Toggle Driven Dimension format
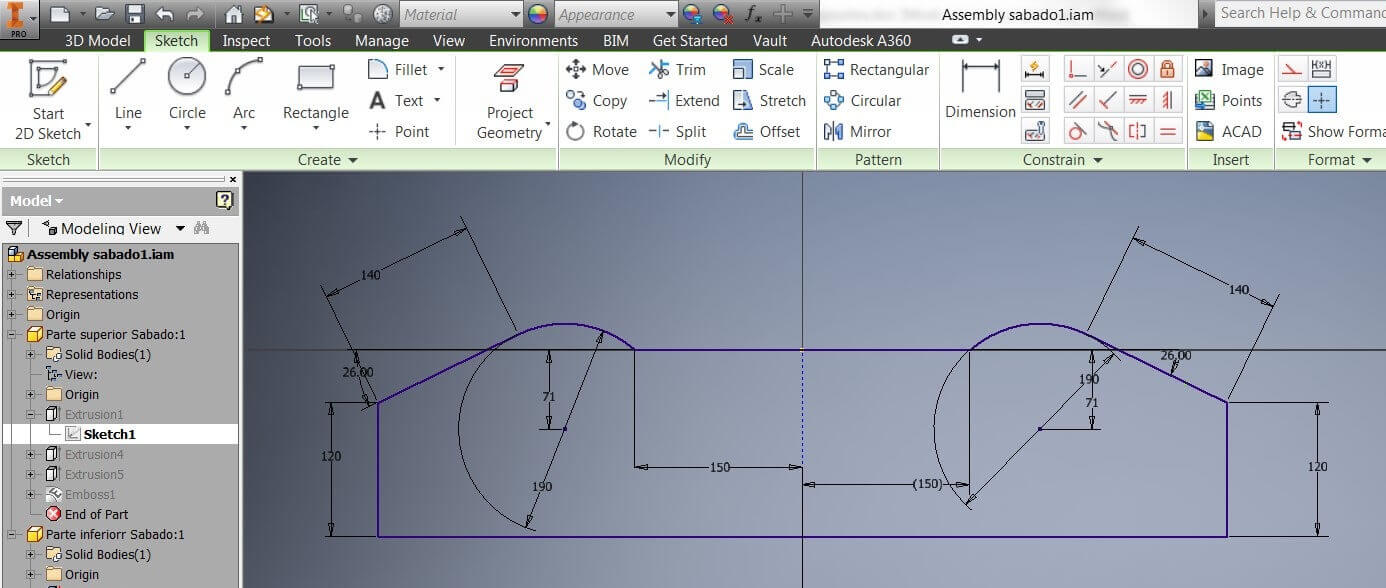The height and width of the screenshot is (588, 1386). coord(1322,69)
